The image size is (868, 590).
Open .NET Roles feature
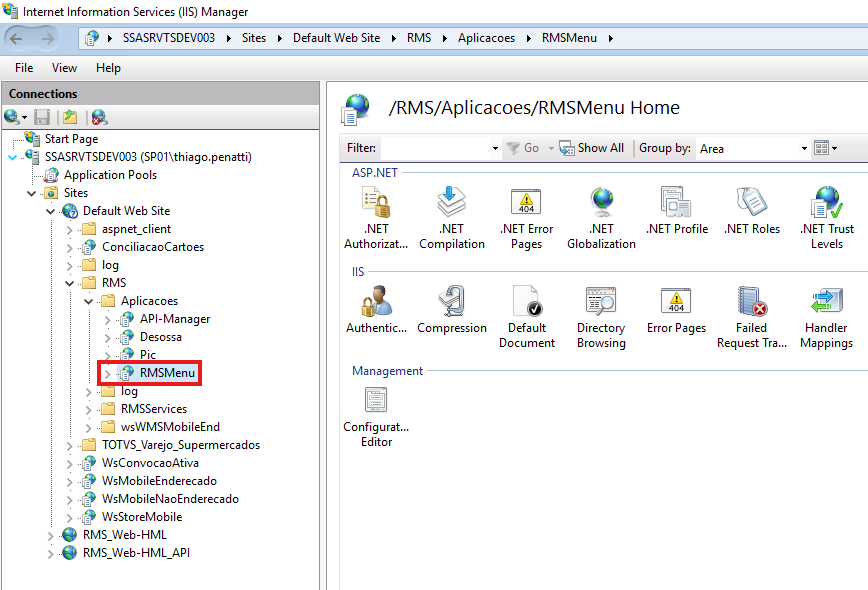pos(752,210)
